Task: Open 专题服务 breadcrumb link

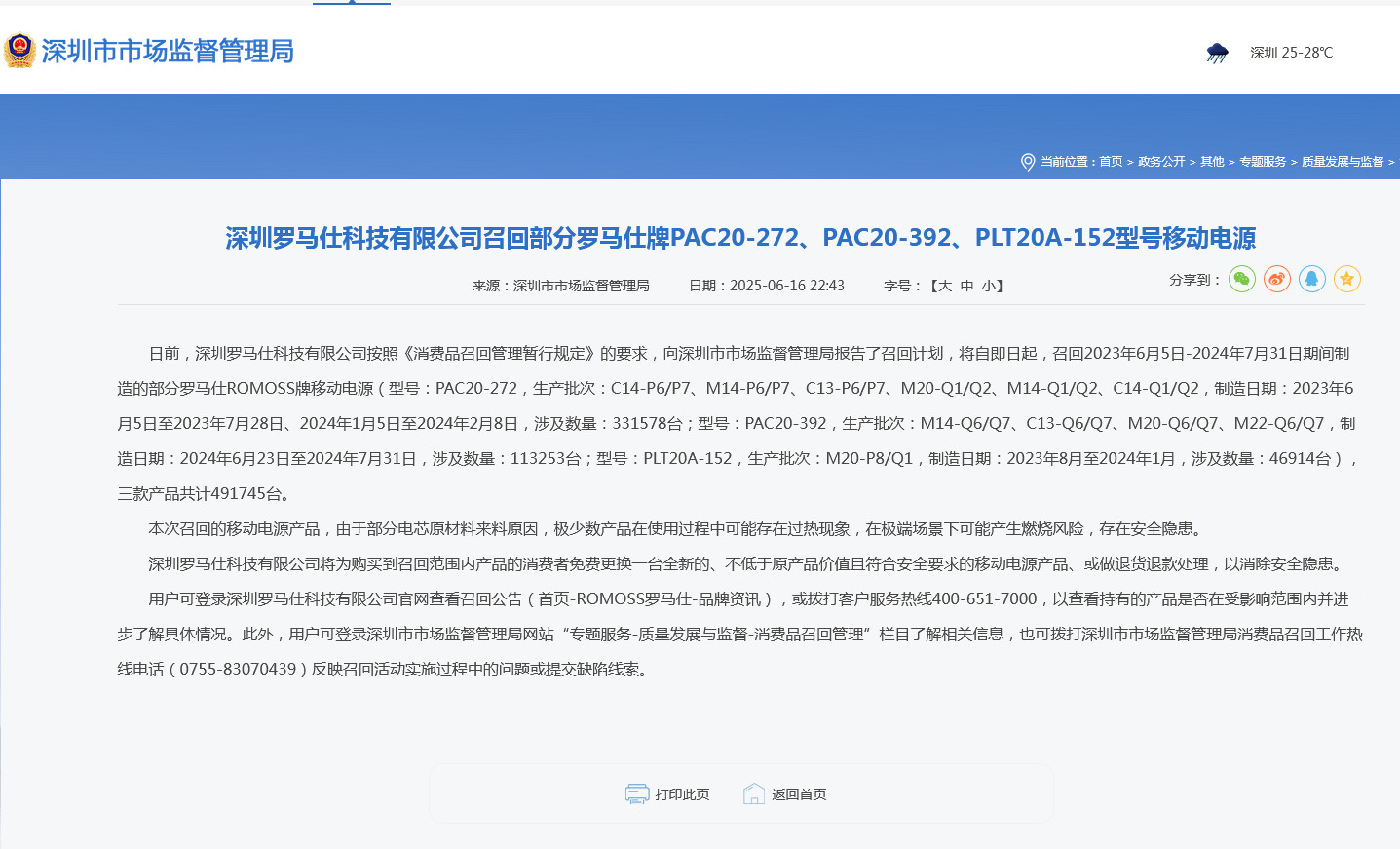Action: click(1263, 162)
